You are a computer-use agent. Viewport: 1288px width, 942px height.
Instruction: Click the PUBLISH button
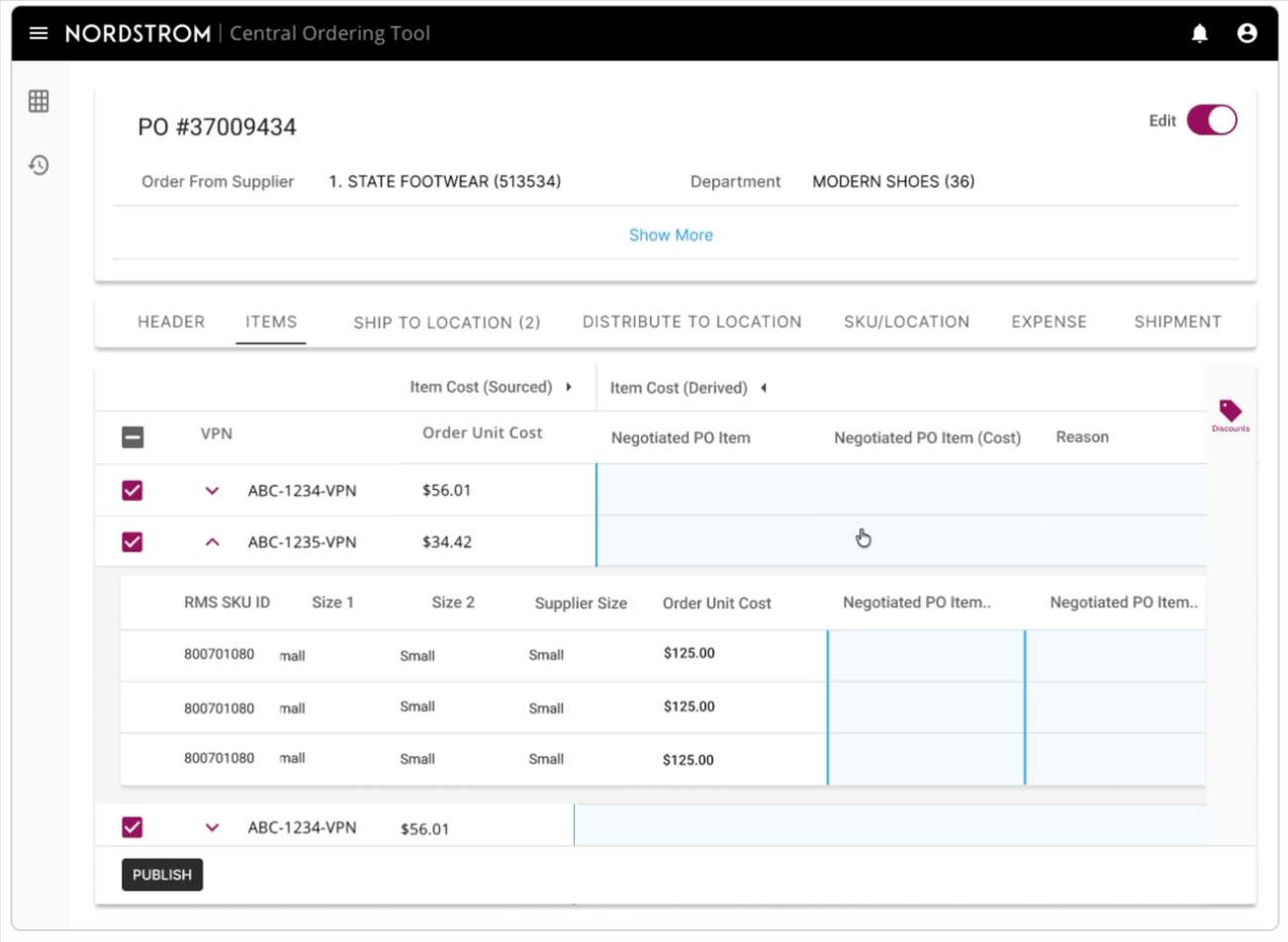162,875
